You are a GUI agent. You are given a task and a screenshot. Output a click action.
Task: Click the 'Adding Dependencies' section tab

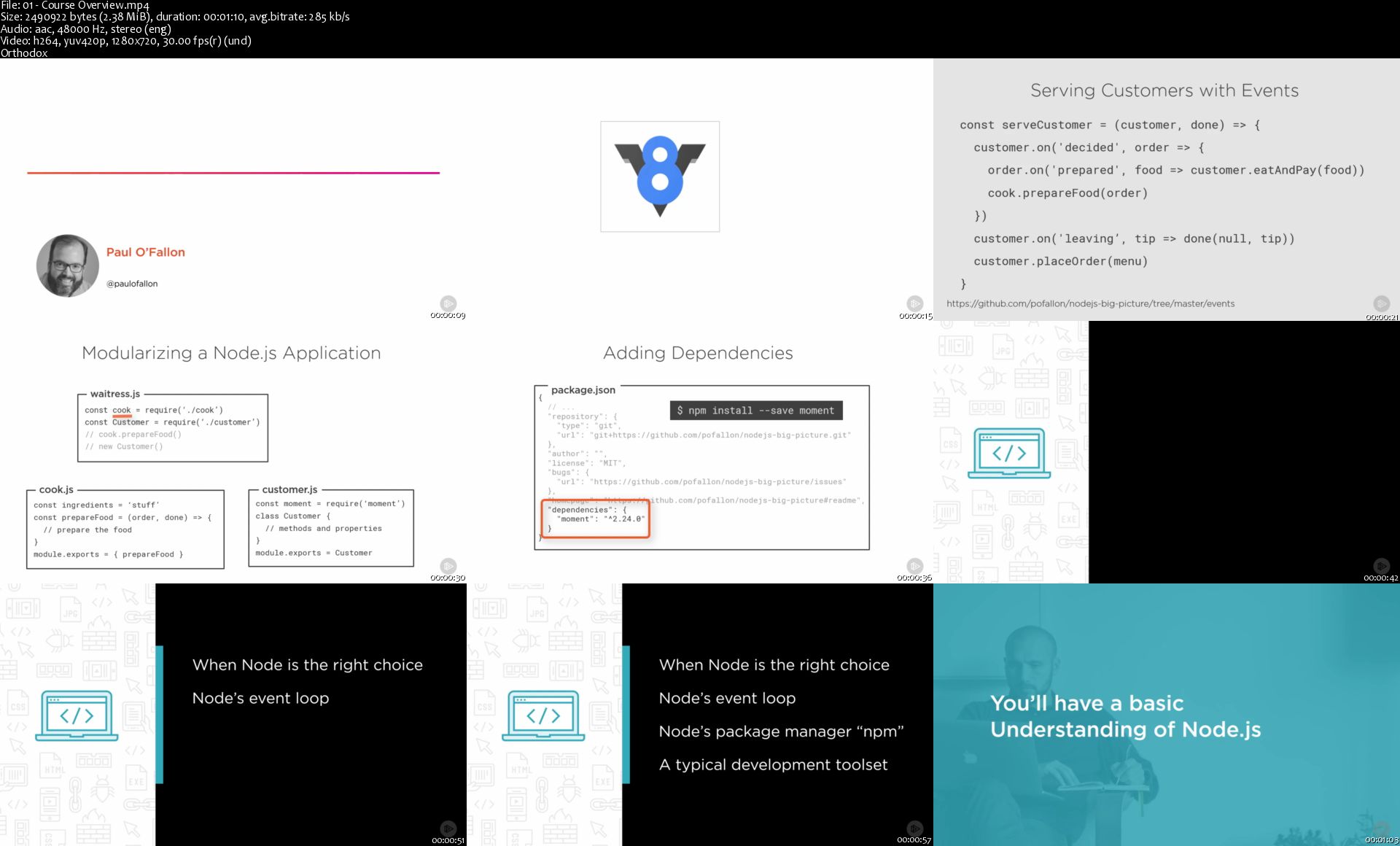coord(697,352)
